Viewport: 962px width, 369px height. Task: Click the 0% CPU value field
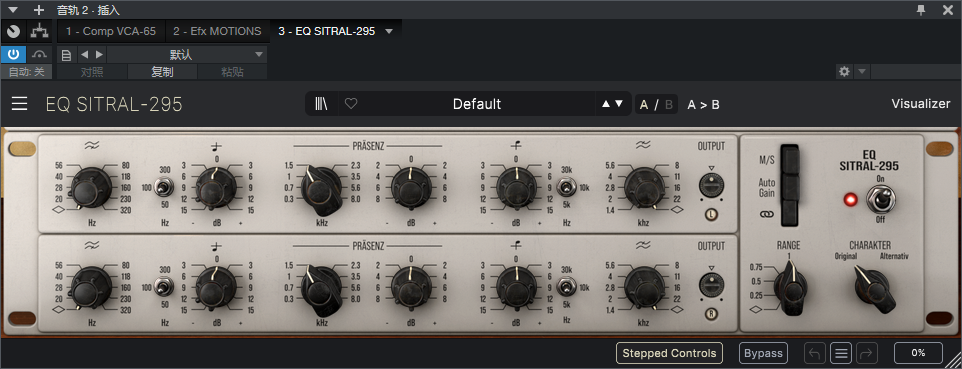tap(918, 353)
